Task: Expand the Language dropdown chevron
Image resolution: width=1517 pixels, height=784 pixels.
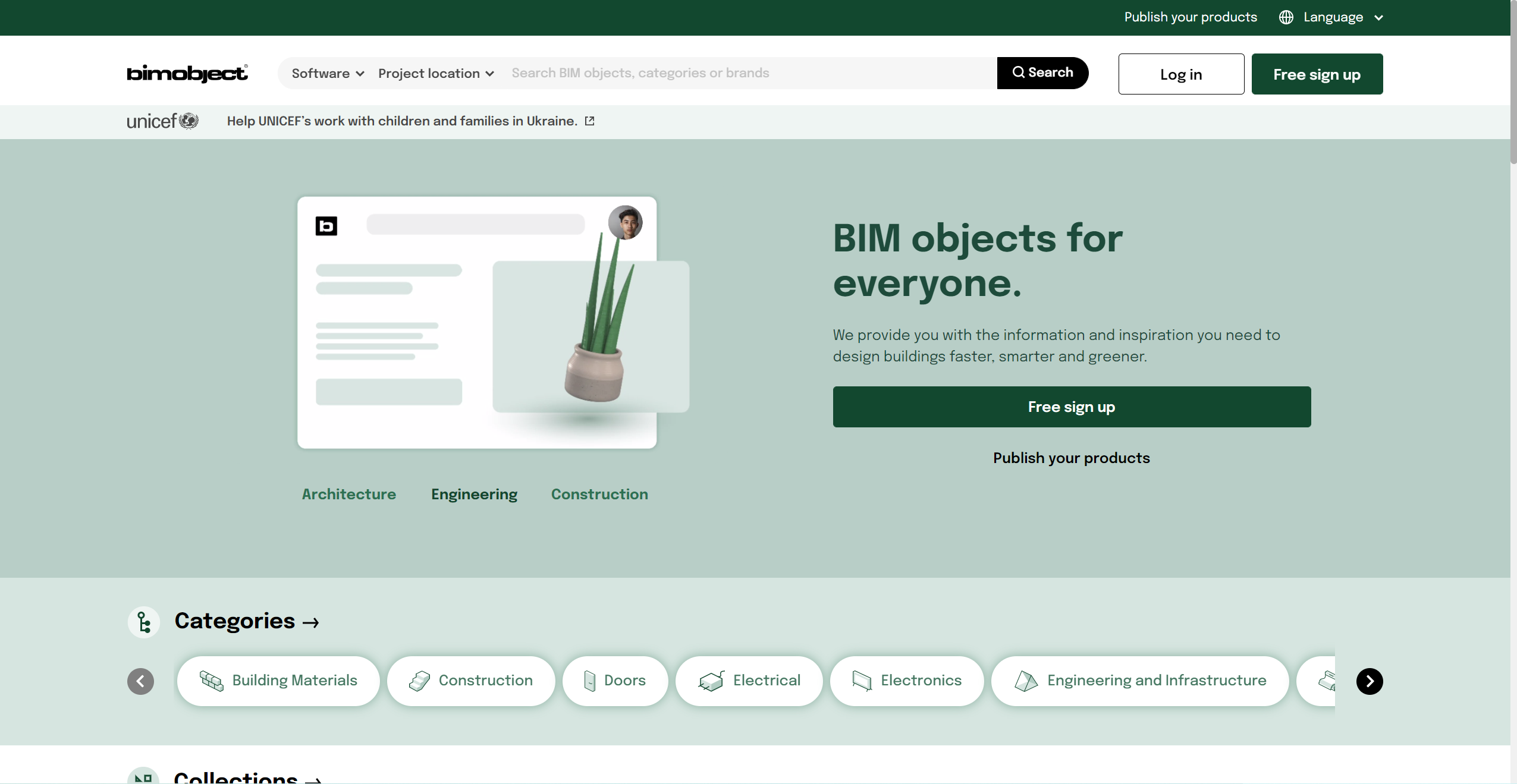Action: pyautogui.click(x=1378, y=18)
